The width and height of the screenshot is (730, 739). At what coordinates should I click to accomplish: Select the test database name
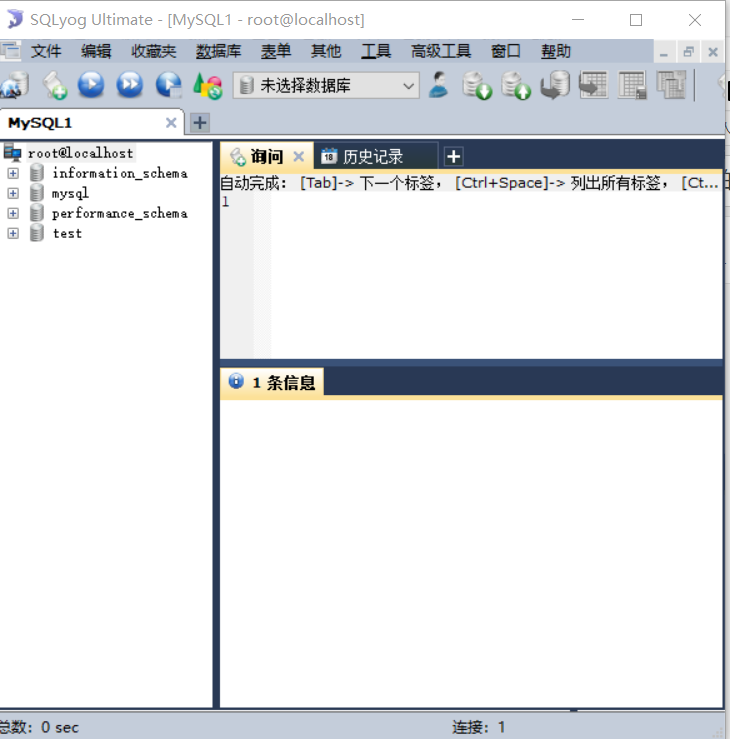click(x=67, y=233)
